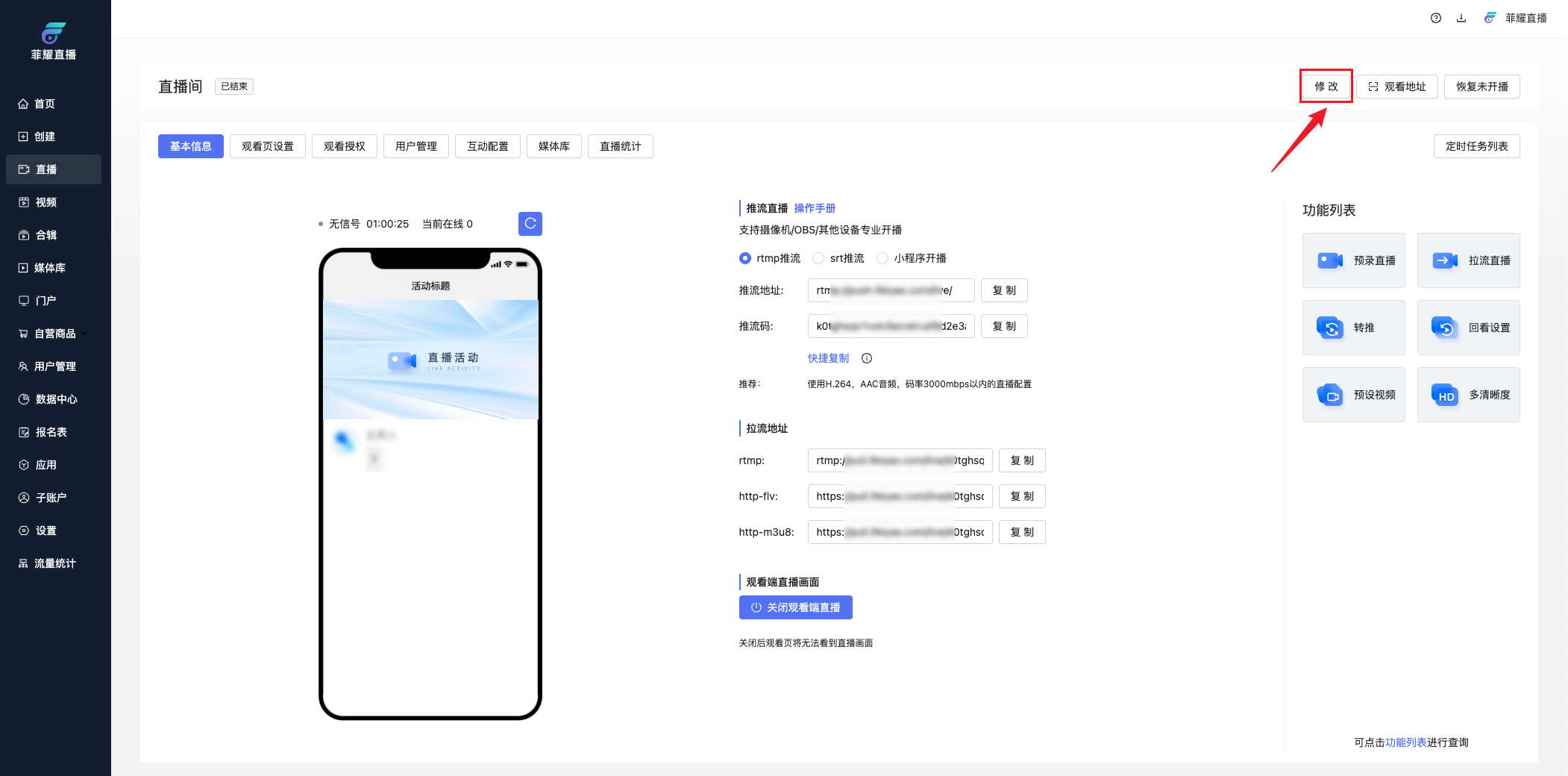Click the 修改 button
This screenshot has height=776, width=1568.
coord(1326,87)
